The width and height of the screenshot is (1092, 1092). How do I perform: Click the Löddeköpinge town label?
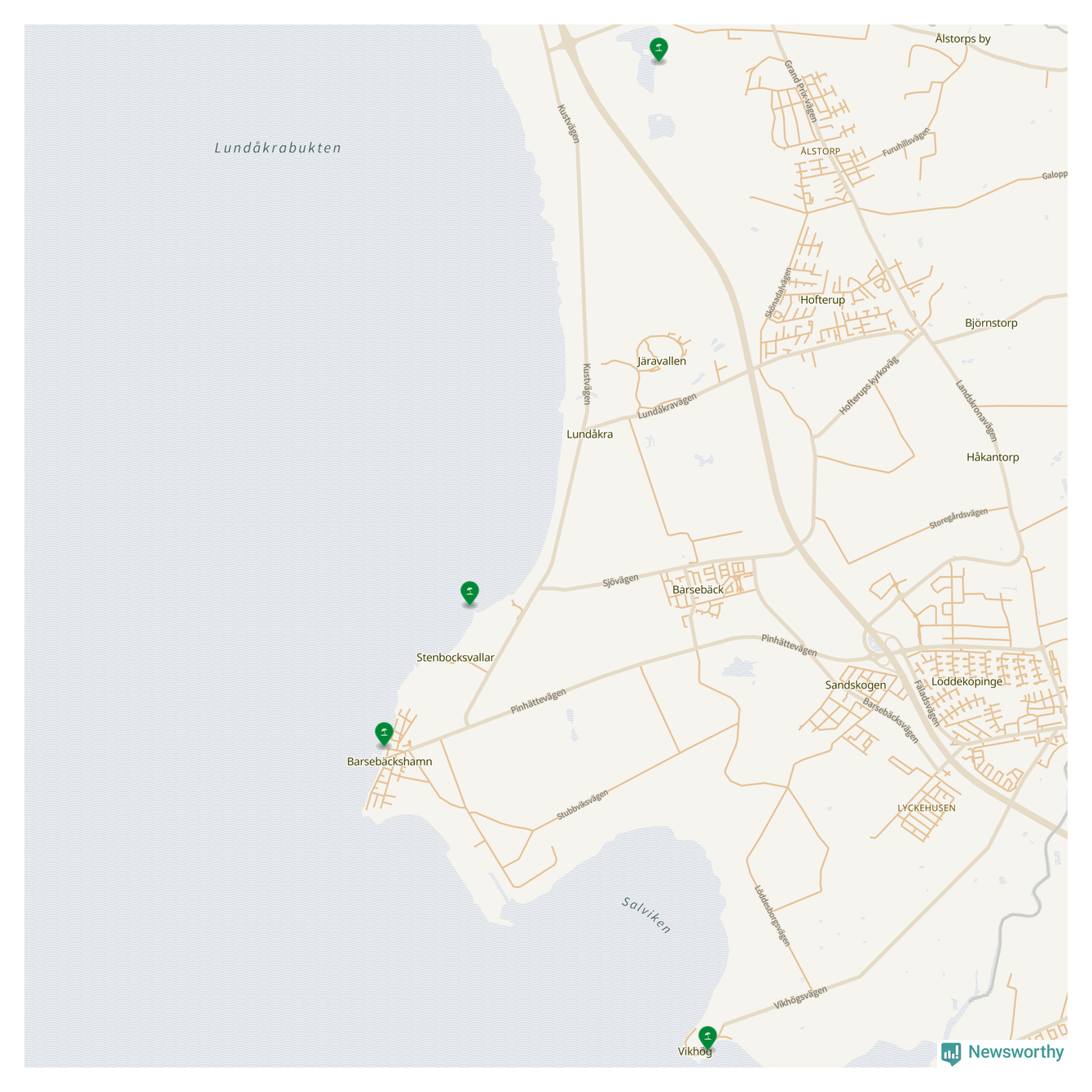967,682
